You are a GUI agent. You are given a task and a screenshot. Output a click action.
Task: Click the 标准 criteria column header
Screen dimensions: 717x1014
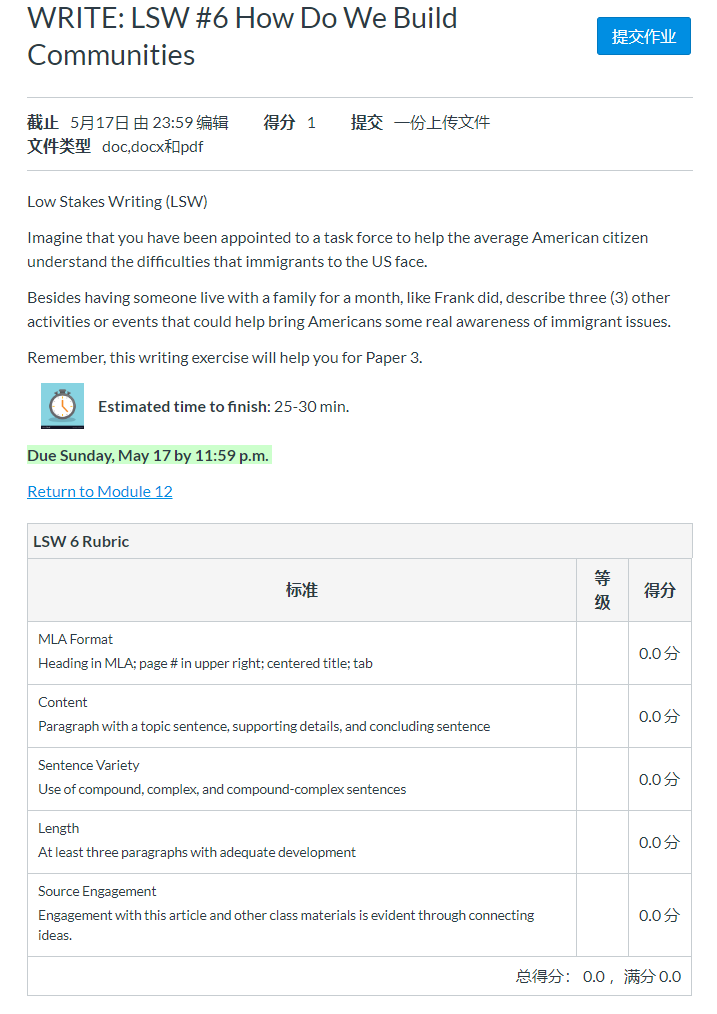(302, 590)
